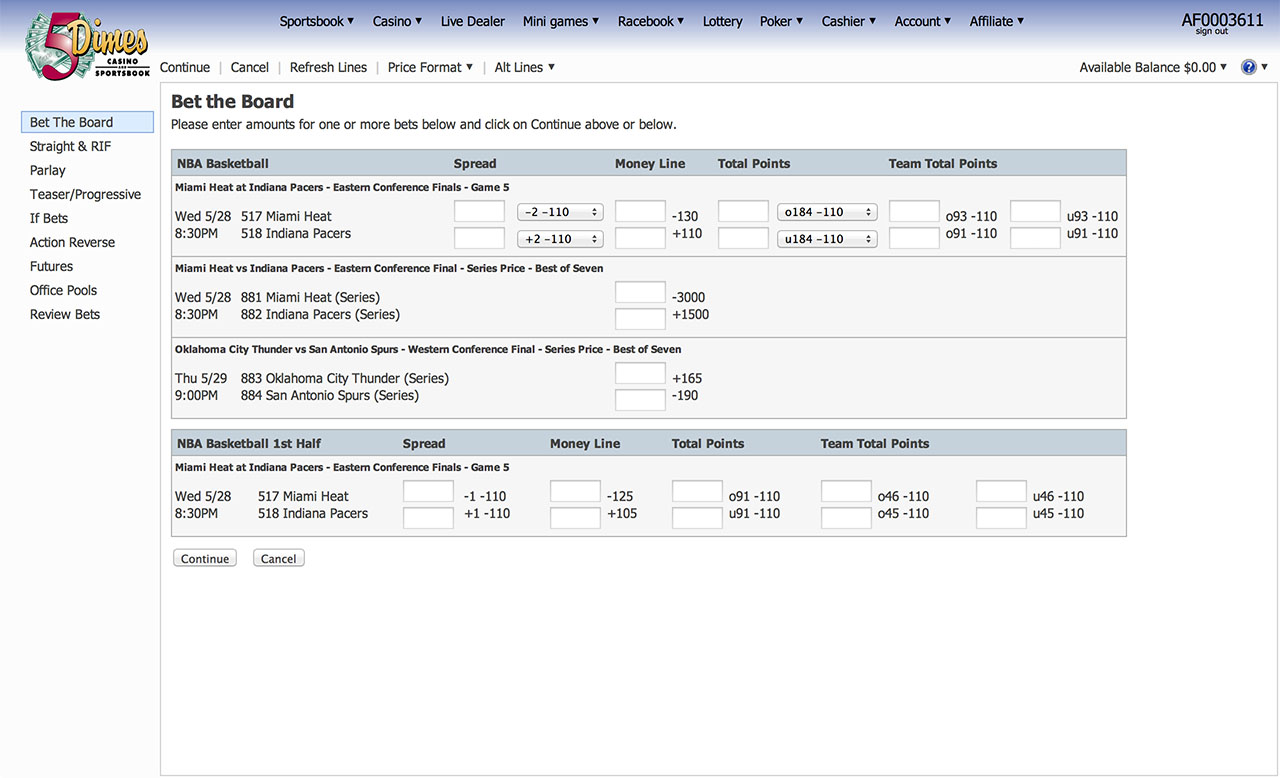Expand the Price Format menu

pyautogui.click(x=430, y=67)
